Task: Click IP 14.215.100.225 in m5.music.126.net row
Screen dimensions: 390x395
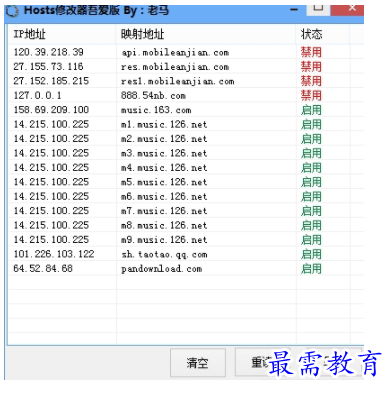Action: click(51, 182)
